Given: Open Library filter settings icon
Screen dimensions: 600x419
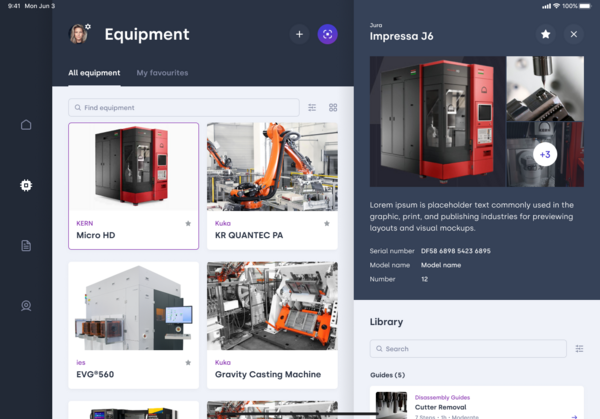Looking at the screenshot, I should (x=579, y=349).
